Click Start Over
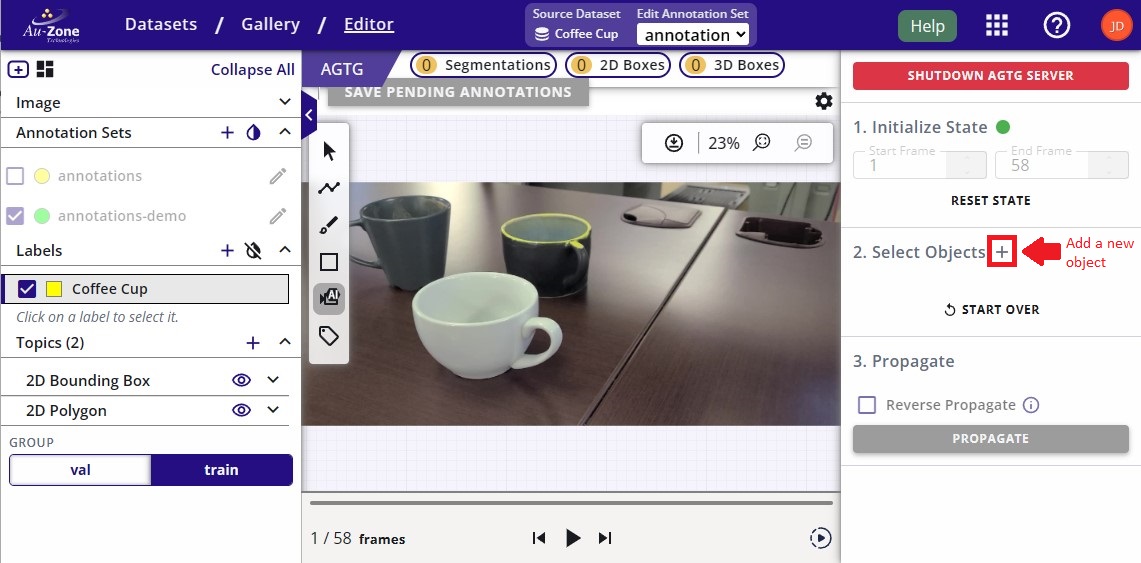The height and width of the screenshot is (563, 1141). pos(991,310)
